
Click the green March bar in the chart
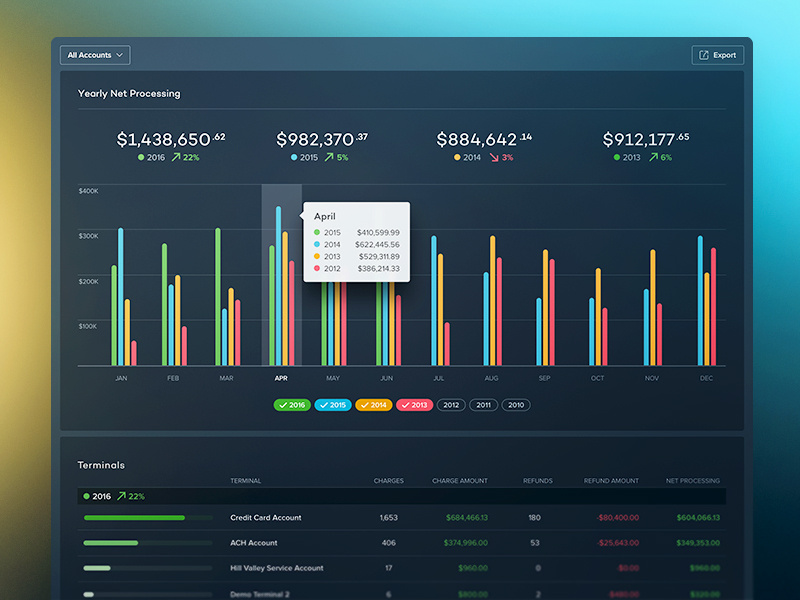point(218,297)
